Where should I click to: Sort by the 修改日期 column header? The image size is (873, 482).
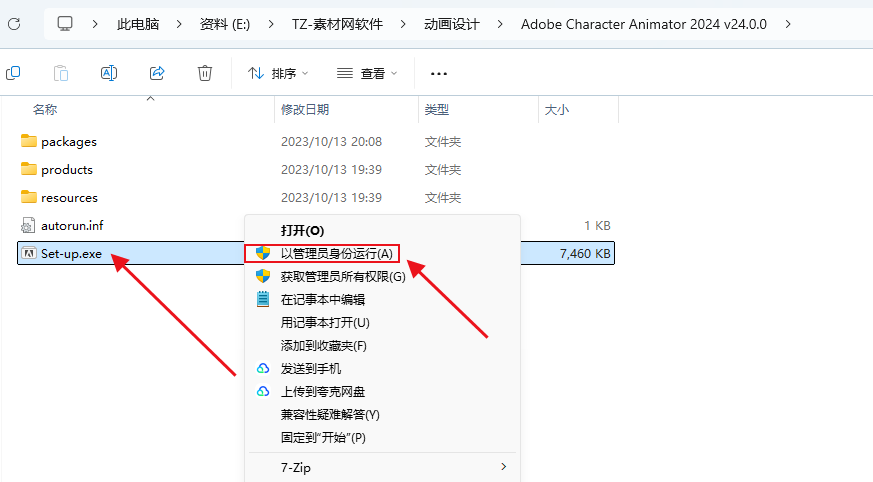[305, 110]
